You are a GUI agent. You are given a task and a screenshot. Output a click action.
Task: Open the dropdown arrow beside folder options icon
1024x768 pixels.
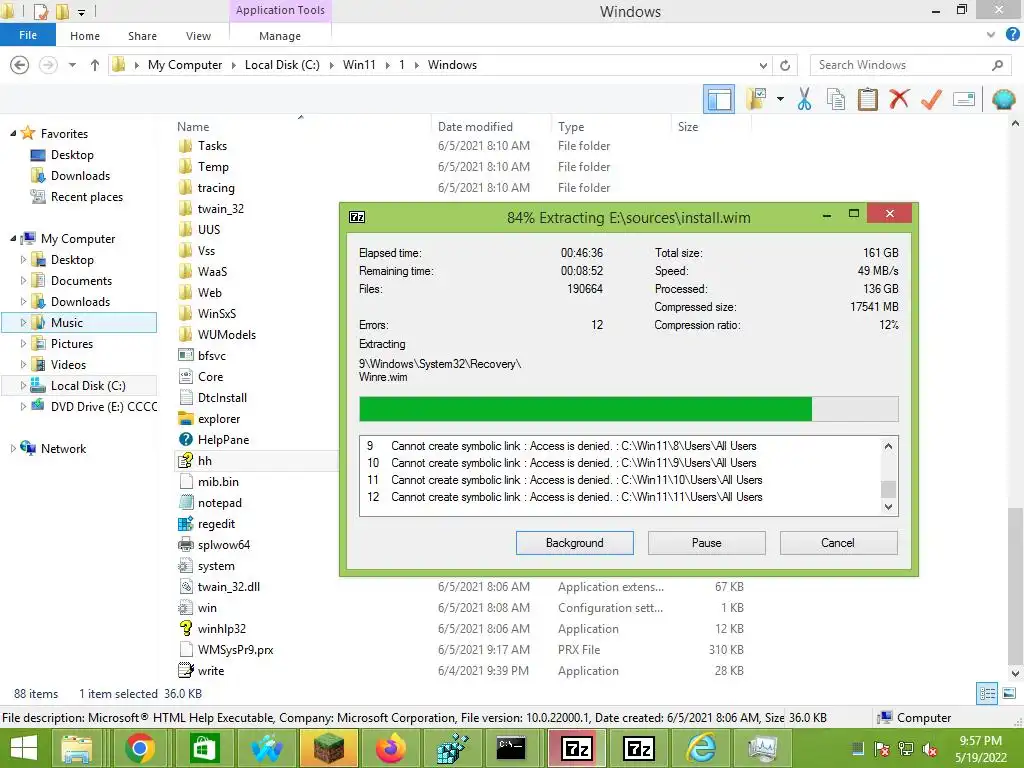click(x=780, y=100)
